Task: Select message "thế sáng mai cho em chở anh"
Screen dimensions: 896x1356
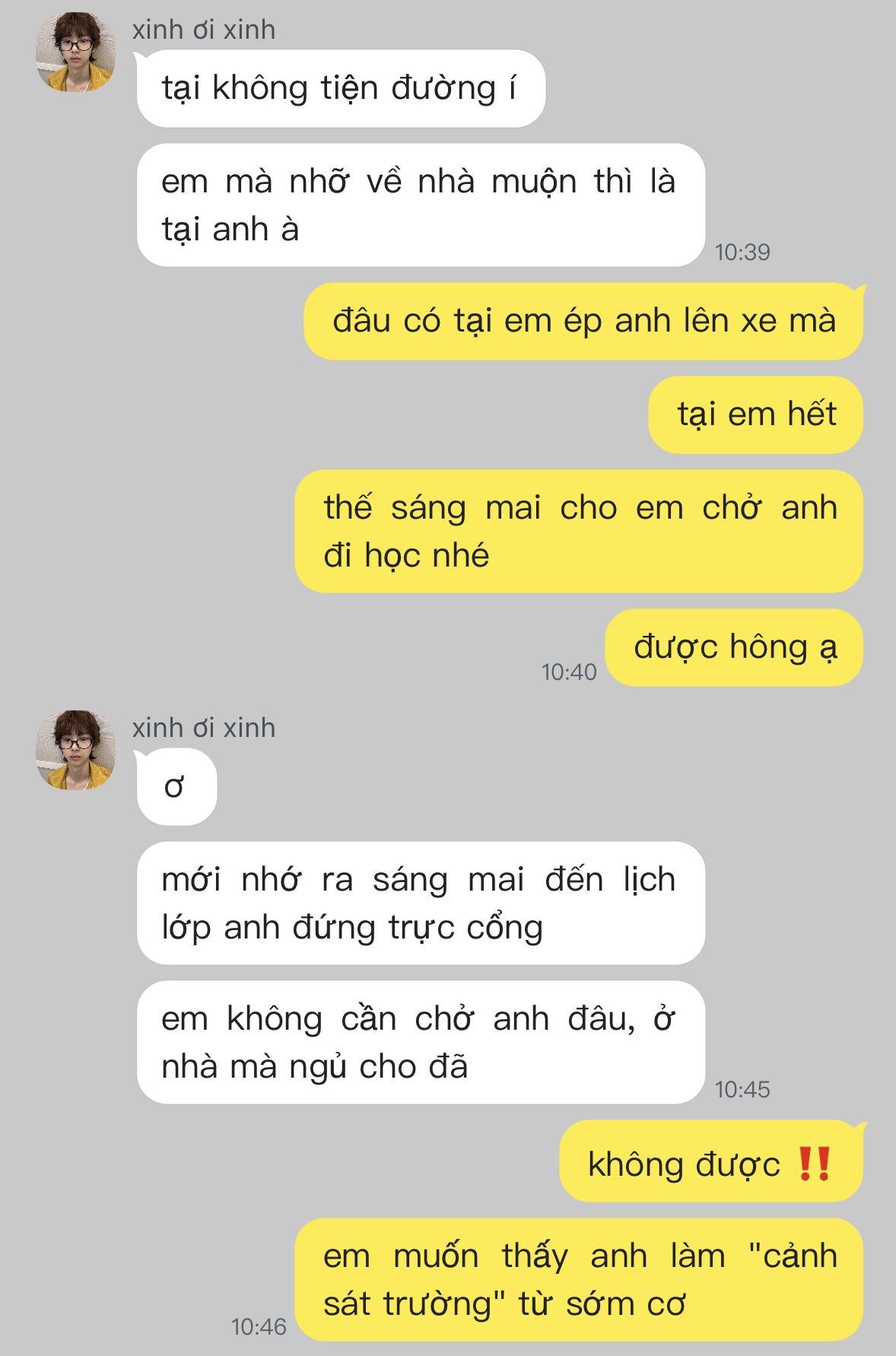Action: pos(579,532)
